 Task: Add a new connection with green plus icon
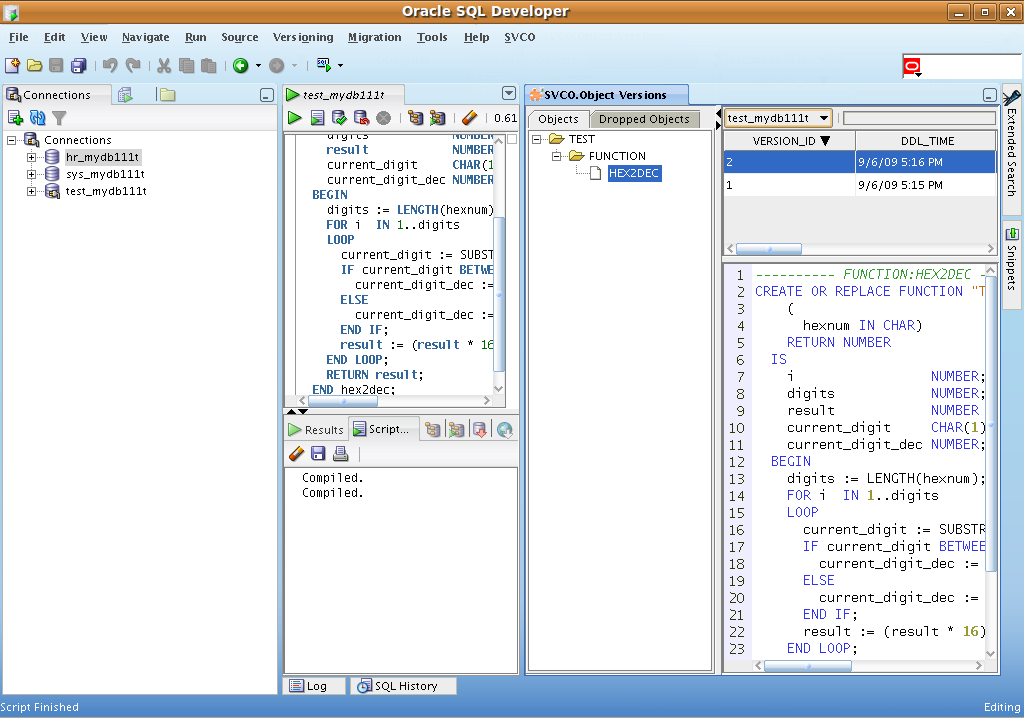15,118
